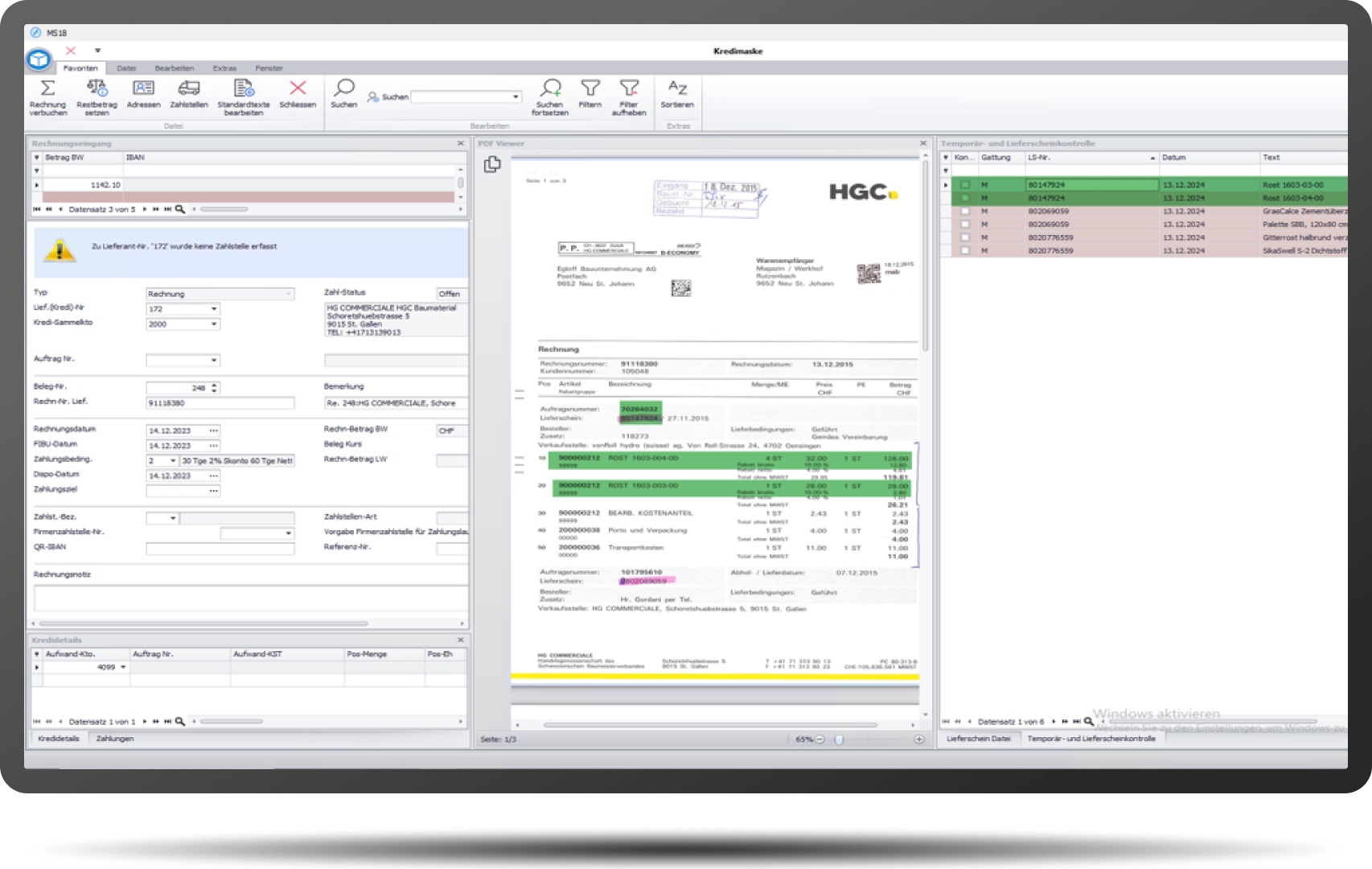Viewport: 1372px width, 869px height.
Task: Open the Lieferschein Datei tab
Action: 979,739
